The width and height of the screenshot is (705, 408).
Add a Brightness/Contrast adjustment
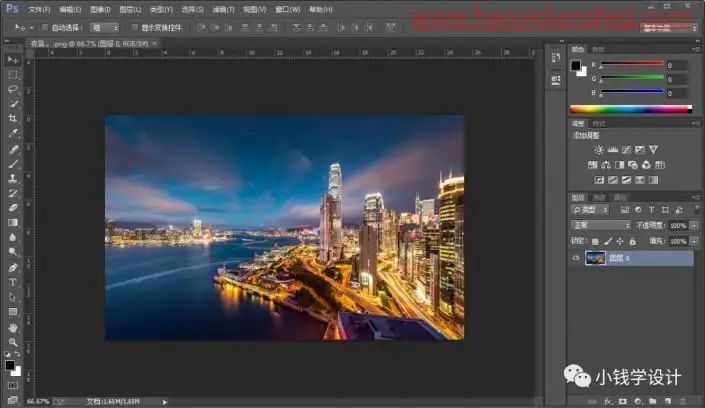(598, 150)
